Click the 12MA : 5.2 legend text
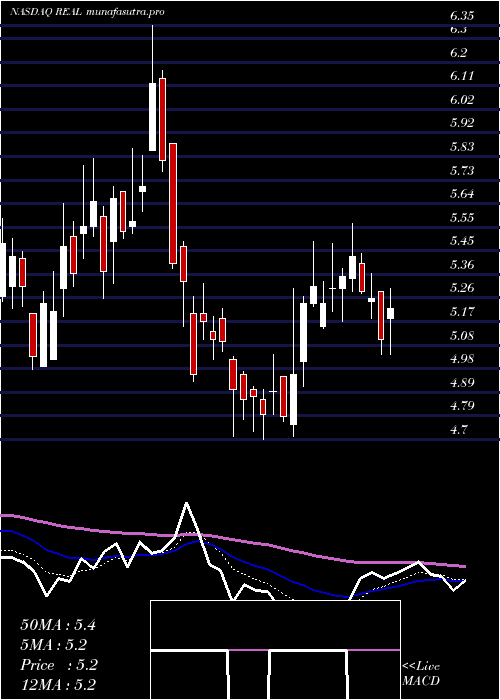 click(58, 685)
